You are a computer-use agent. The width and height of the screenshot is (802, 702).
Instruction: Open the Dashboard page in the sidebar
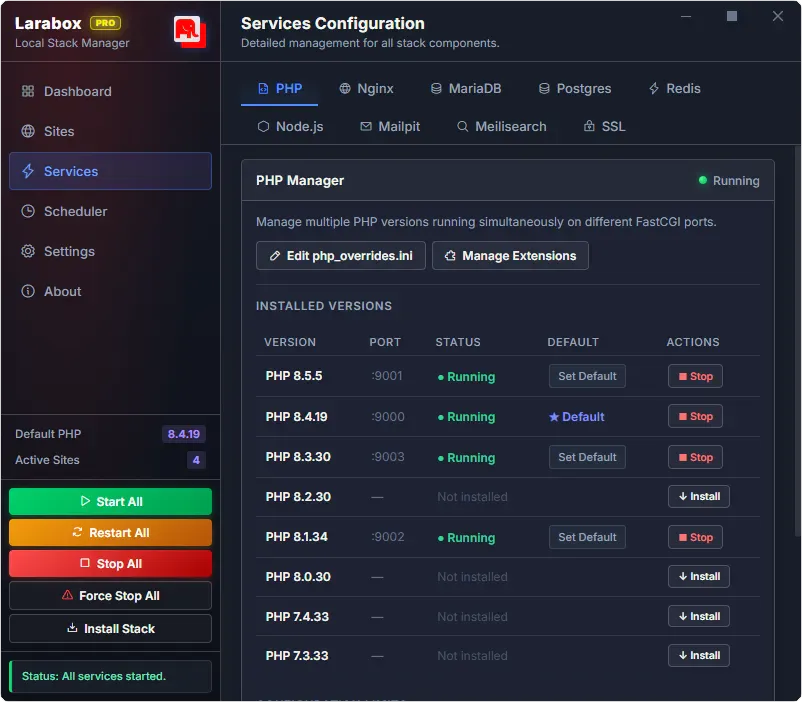click(110, 92)
